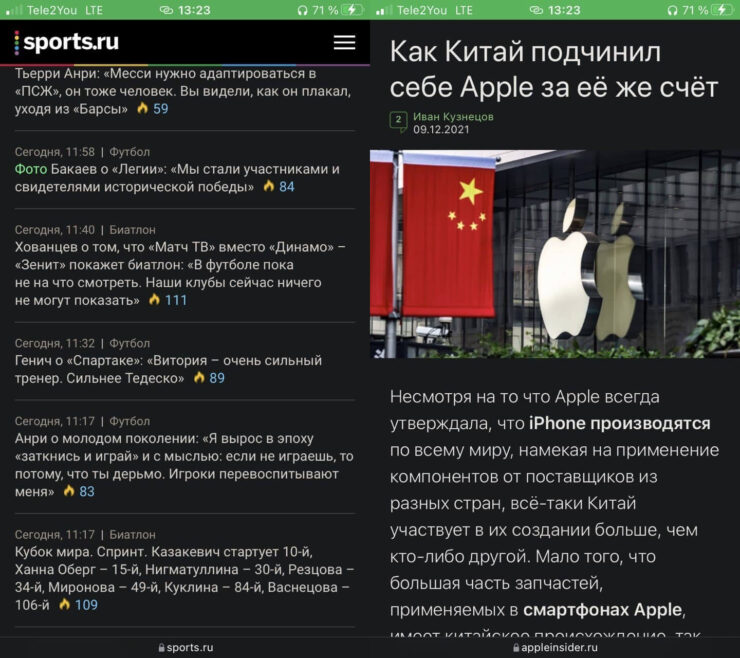Image resolution: width=740 pixels, height=658 pixels.
Task: Select 'Футбол' category at 11:58
Action: (130, 152)
